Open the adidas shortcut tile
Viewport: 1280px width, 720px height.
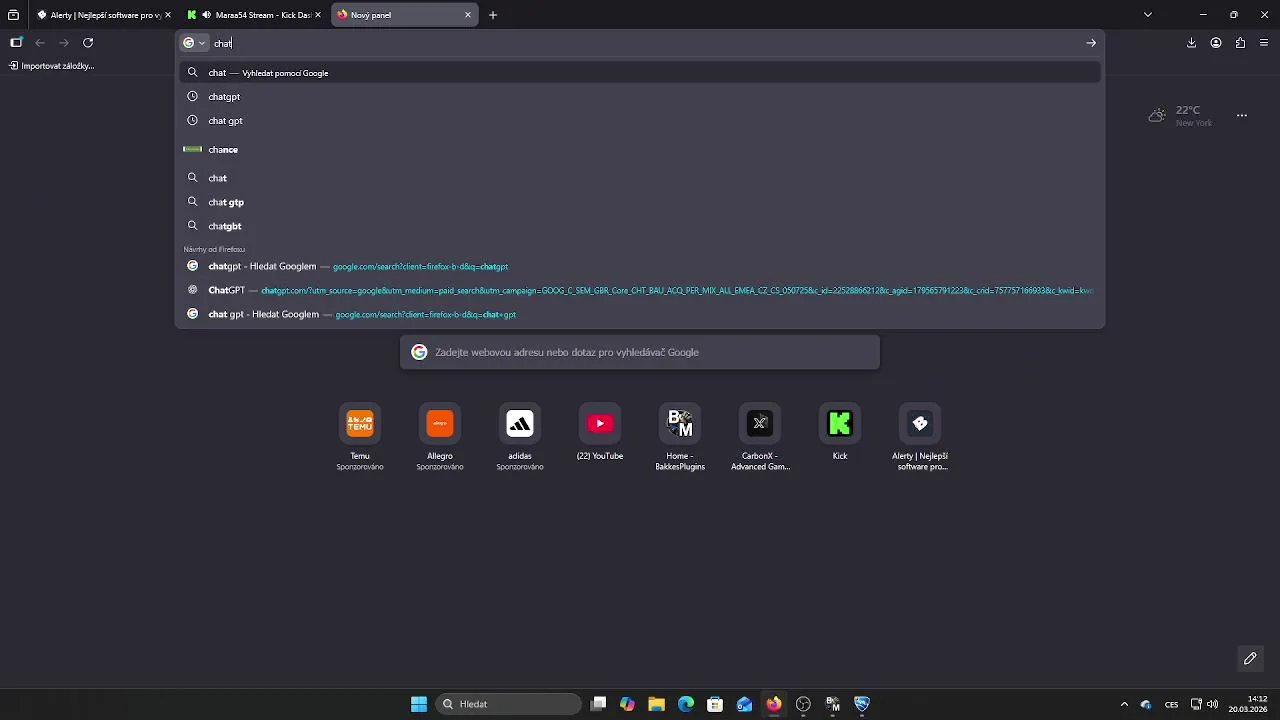(x=520, y=437)
